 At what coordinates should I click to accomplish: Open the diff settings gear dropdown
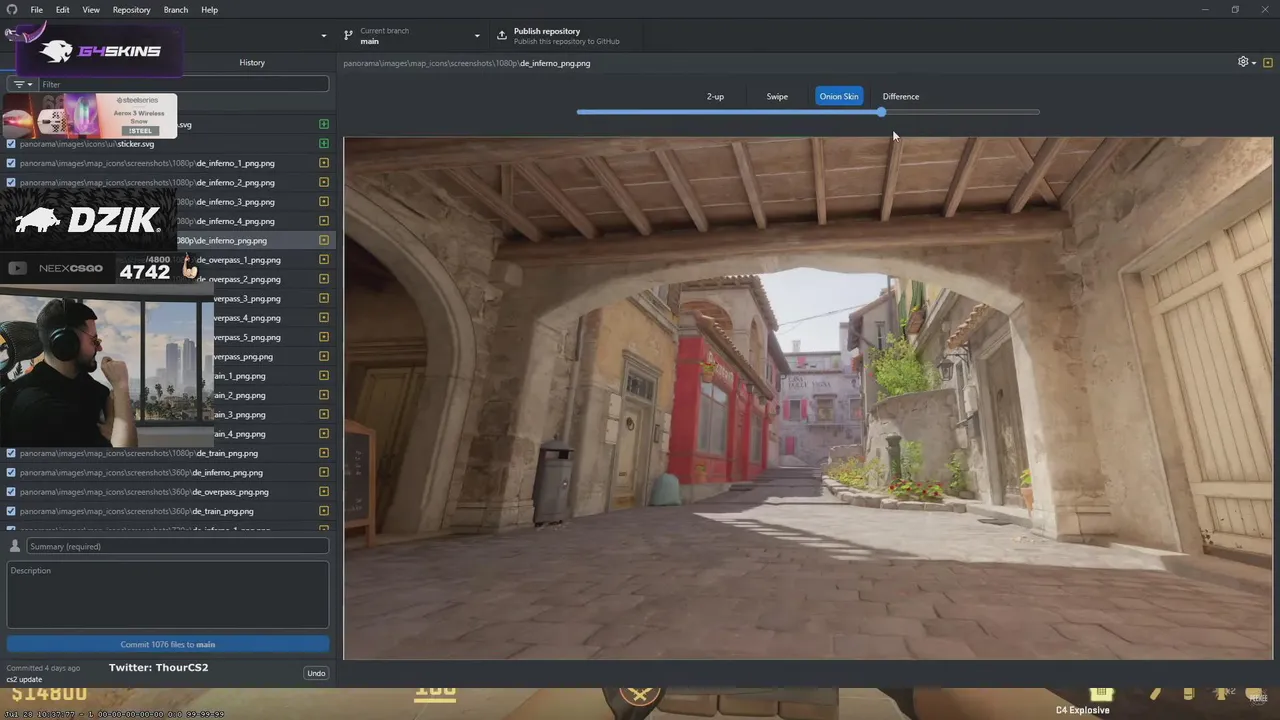click(x=1246, y=62)
